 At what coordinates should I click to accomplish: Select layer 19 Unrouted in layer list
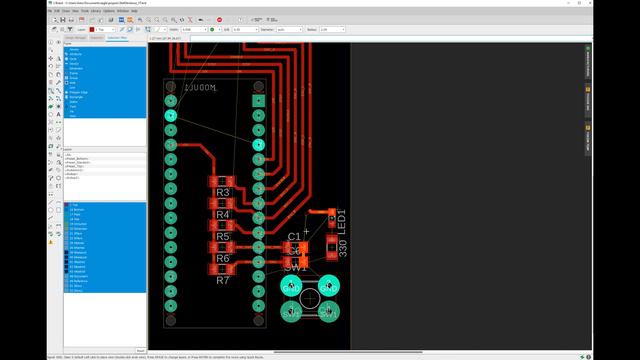pos(105,224)
